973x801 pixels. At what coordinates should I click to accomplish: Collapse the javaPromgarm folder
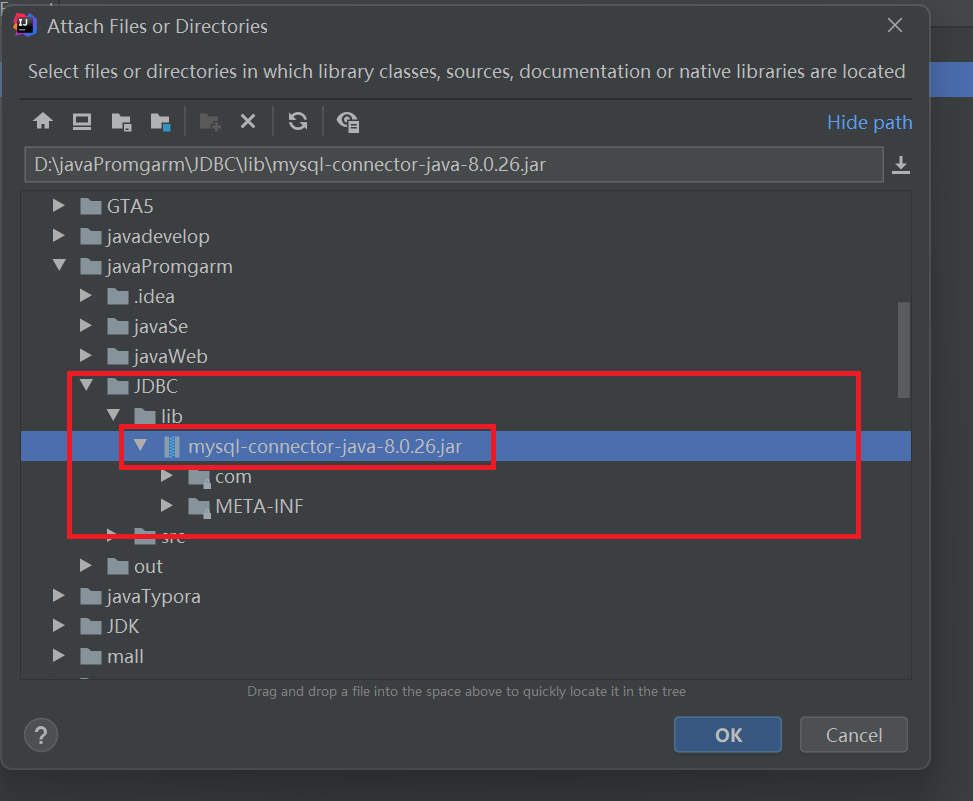tap(60, 267)
